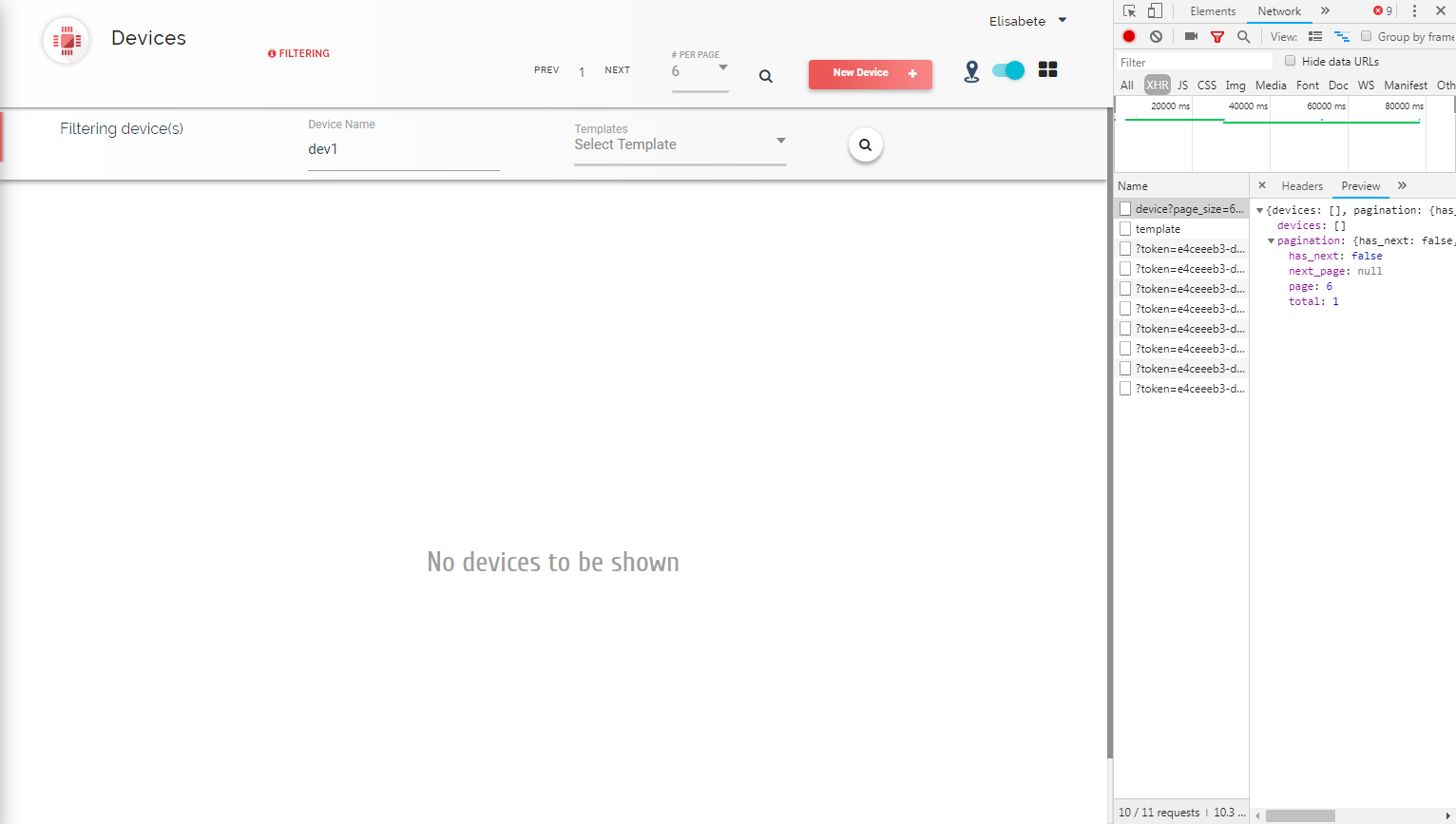The height and width of the screenshot is (824, 1456).
Task: Open the Elisabete user menu arrow
Action: [1063, 20]
